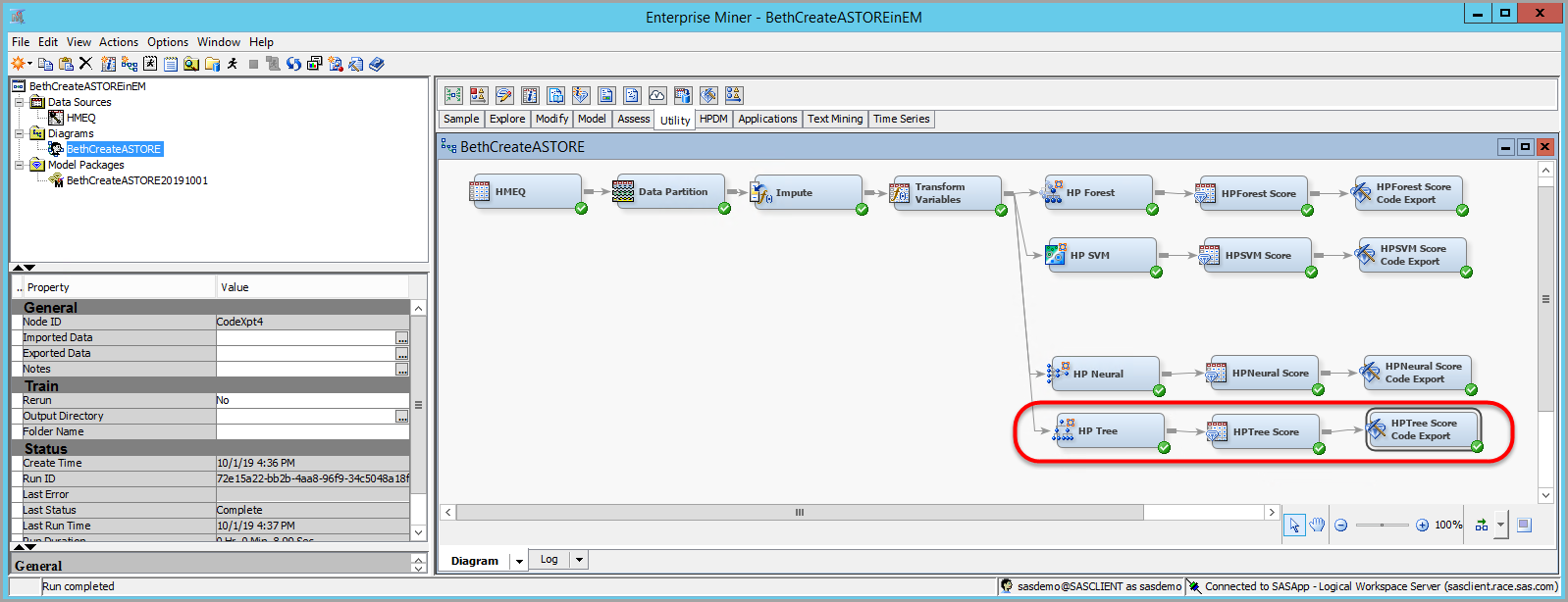The height and width of the screenshot is (602, 1568).
Task: Click the diagram horizontal scrollbar
Action: click(800, 512)
